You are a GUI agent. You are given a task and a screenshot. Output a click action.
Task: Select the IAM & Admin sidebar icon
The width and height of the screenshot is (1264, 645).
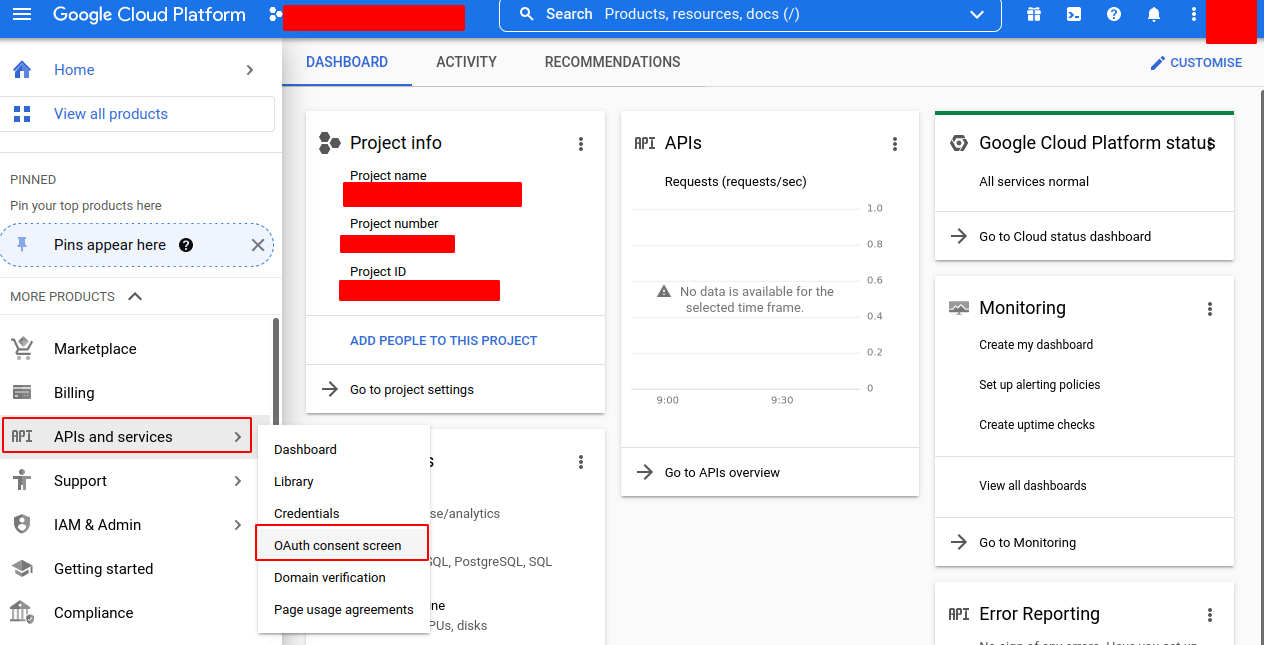[22, 524]
